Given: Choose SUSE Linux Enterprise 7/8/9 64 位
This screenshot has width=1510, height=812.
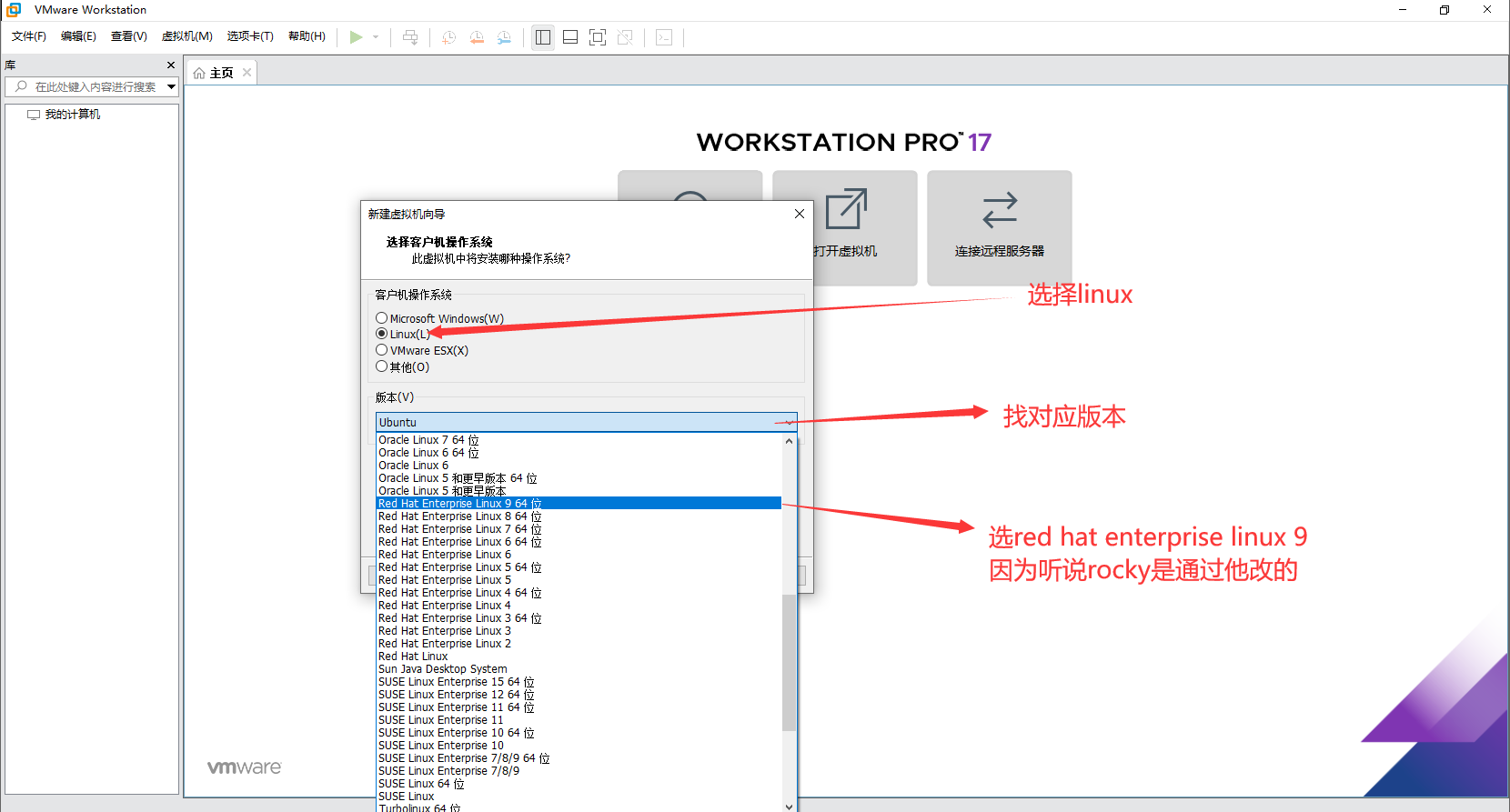Looking at the screenshot, I should [579, 758].
